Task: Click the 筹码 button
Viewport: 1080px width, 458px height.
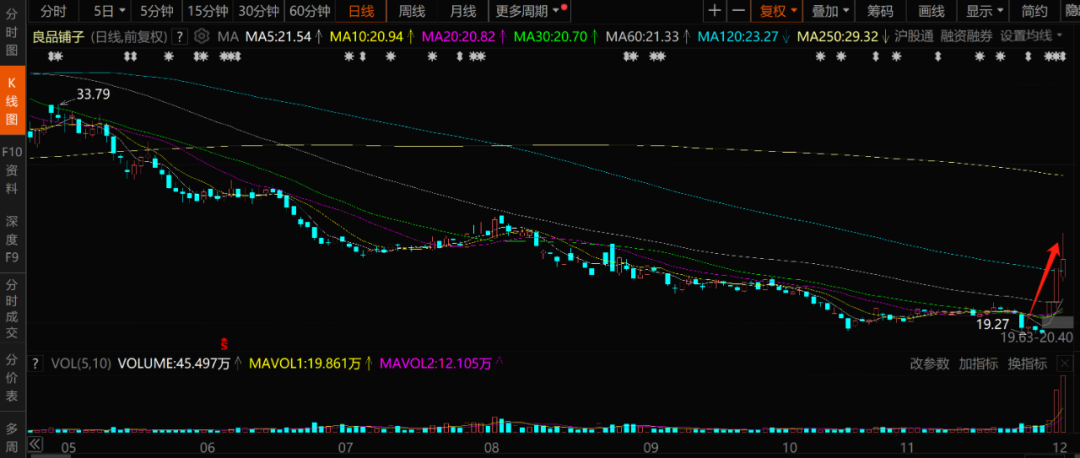Action: [x=880, y=10]
